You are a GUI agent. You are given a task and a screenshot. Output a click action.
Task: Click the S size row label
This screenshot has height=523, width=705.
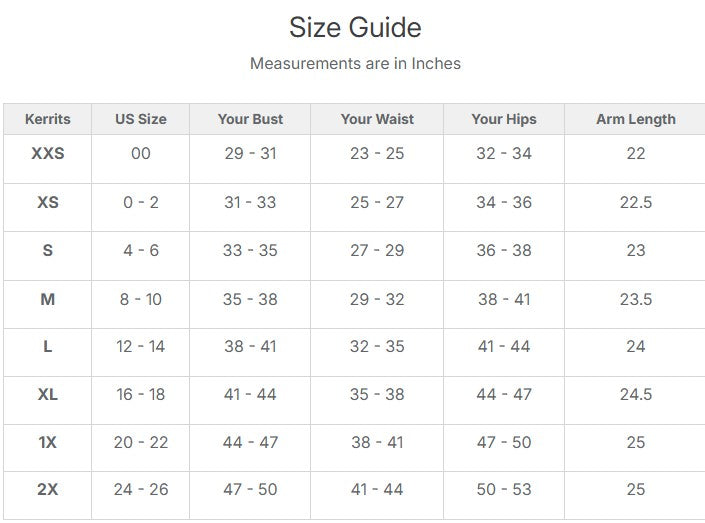click(48, 251)
